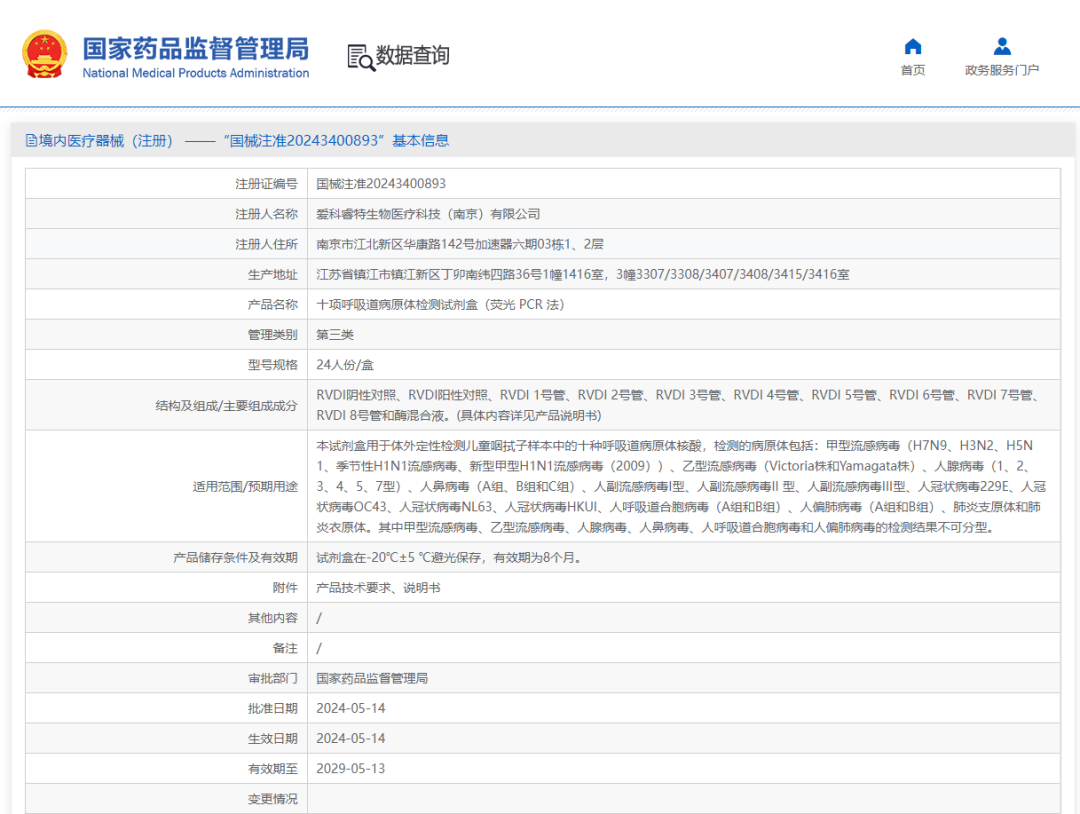This screenshot has width=1080, height=814.
Task: Click the product name 十项呼吸道病原体检测试剂盒
Action: [x=440, y=304]
